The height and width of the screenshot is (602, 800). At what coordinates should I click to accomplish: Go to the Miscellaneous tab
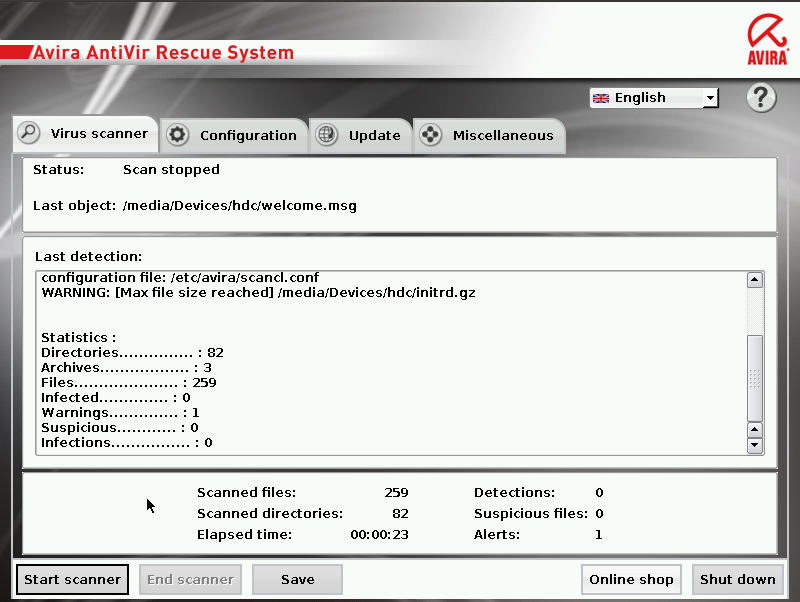pos(489,136)
